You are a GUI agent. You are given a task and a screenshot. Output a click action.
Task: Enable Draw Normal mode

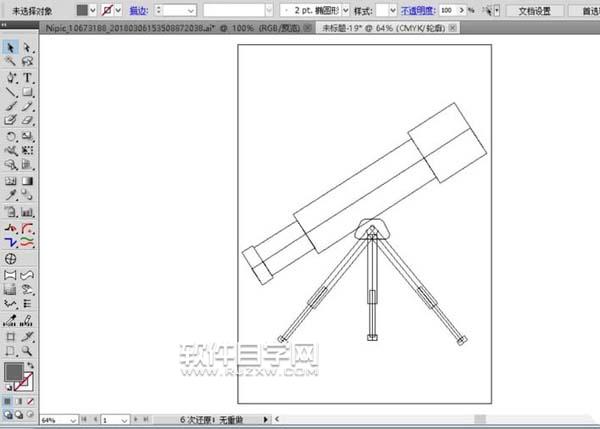7,414
